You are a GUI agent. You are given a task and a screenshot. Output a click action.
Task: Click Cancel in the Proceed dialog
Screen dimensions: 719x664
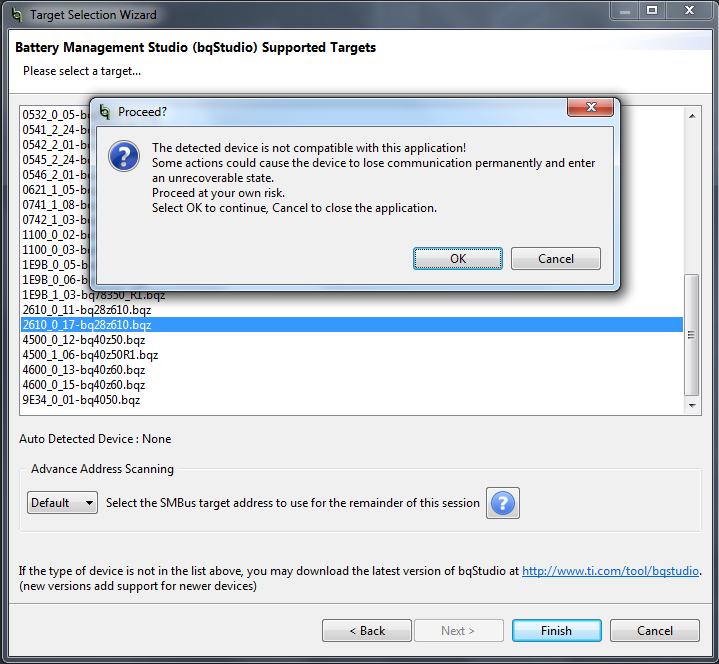pyautogui.click(x=556, y=259)
